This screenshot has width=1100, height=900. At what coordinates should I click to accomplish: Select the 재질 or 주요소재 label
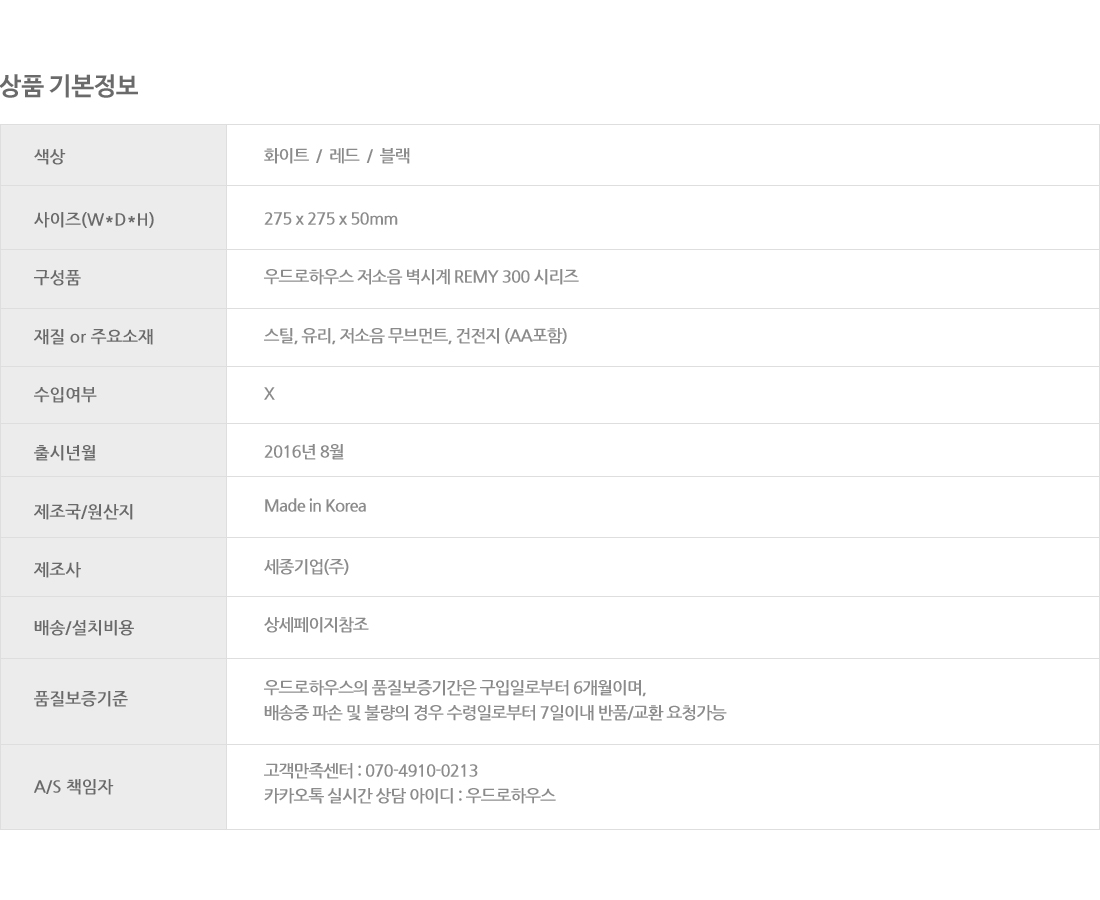[93, 336]
